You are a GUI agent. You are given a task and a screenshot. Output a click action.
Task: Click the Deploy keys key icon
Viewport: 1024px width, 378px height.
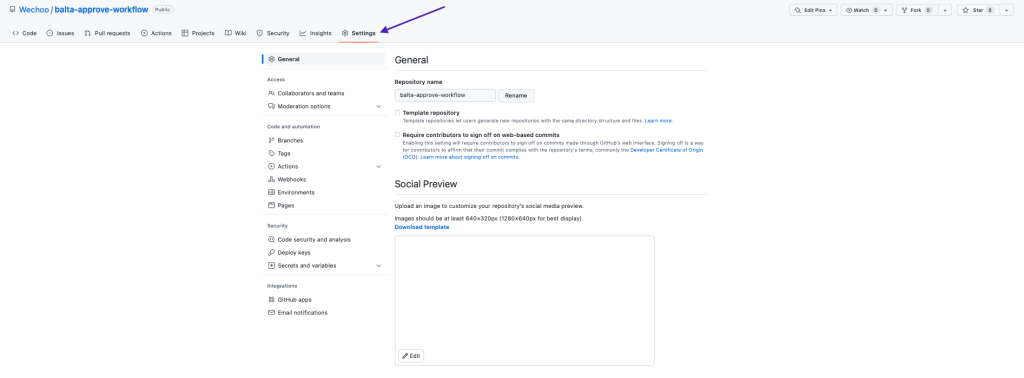pyautogui.click(x=272, y=253)
